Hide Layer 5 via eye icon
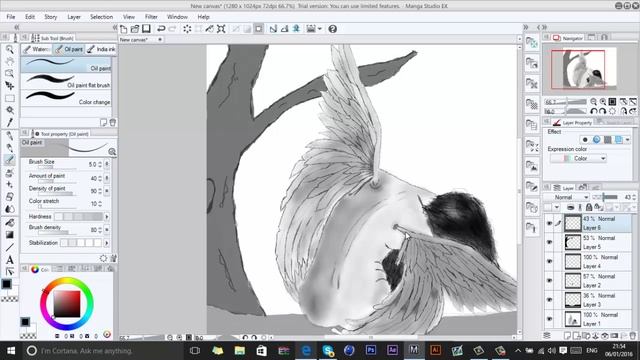The height and width of the screenshot is (360, 640). point(549,242)
